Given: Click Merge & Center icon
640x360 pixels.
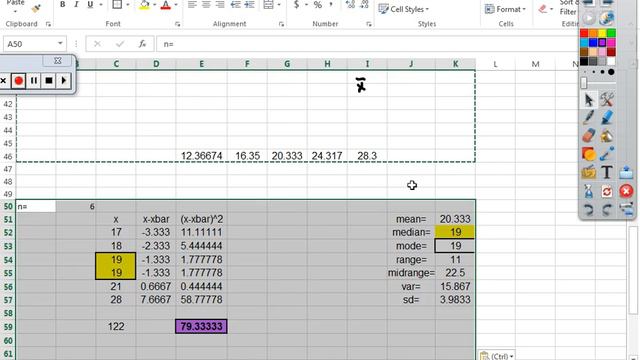Looking at the screenshot, I should point(268,4).
